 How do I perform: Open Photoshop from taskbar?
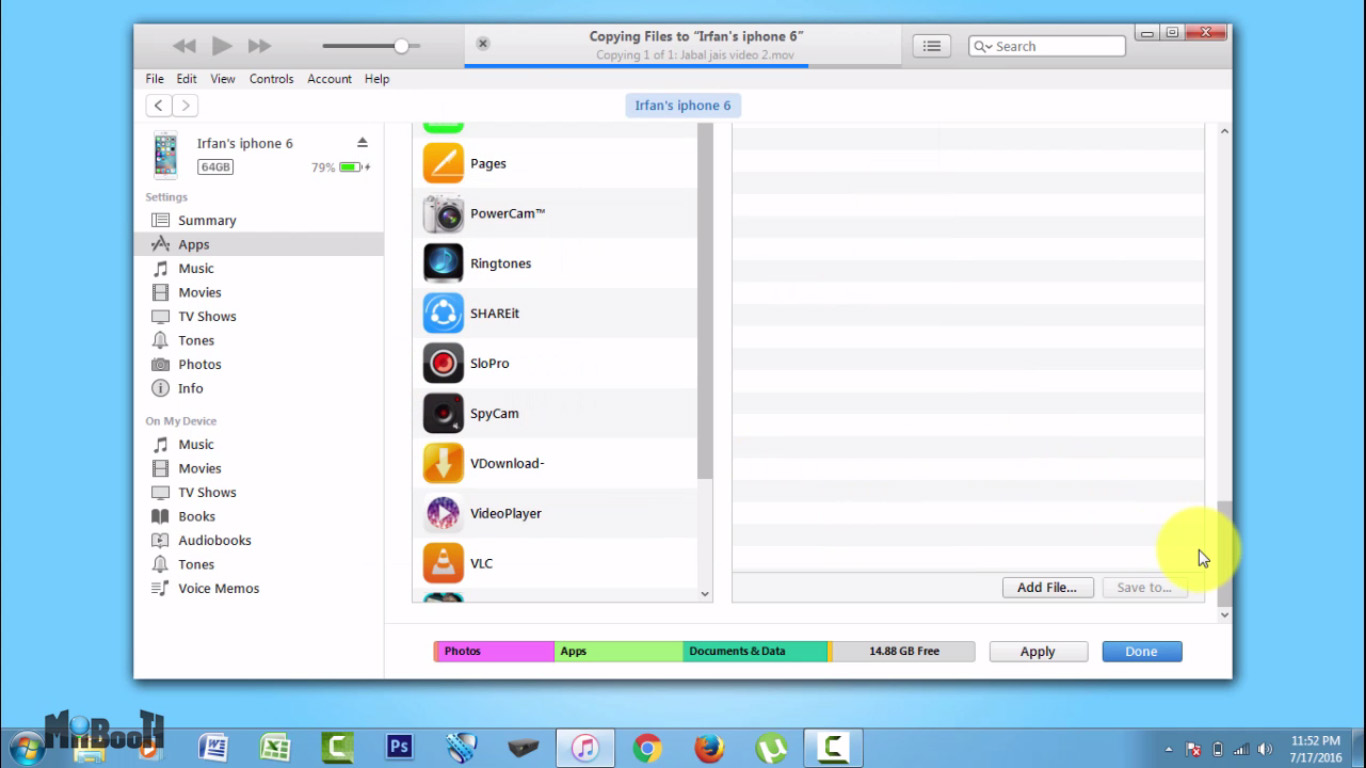click(399, 748)
